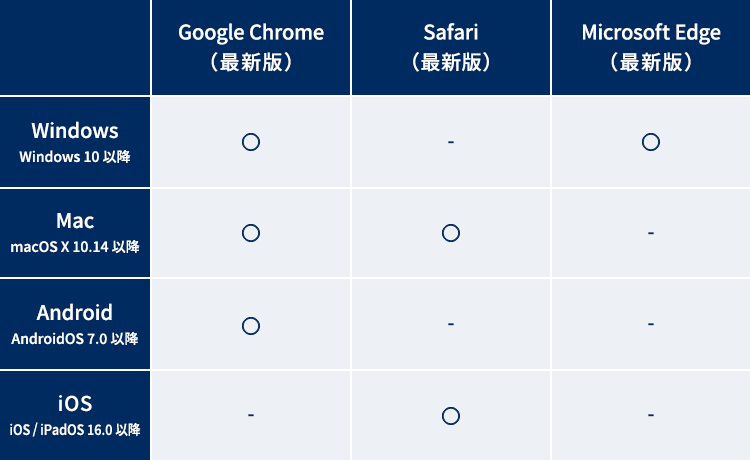Click the circle mark for Edge on Windows

click(651, 142)
